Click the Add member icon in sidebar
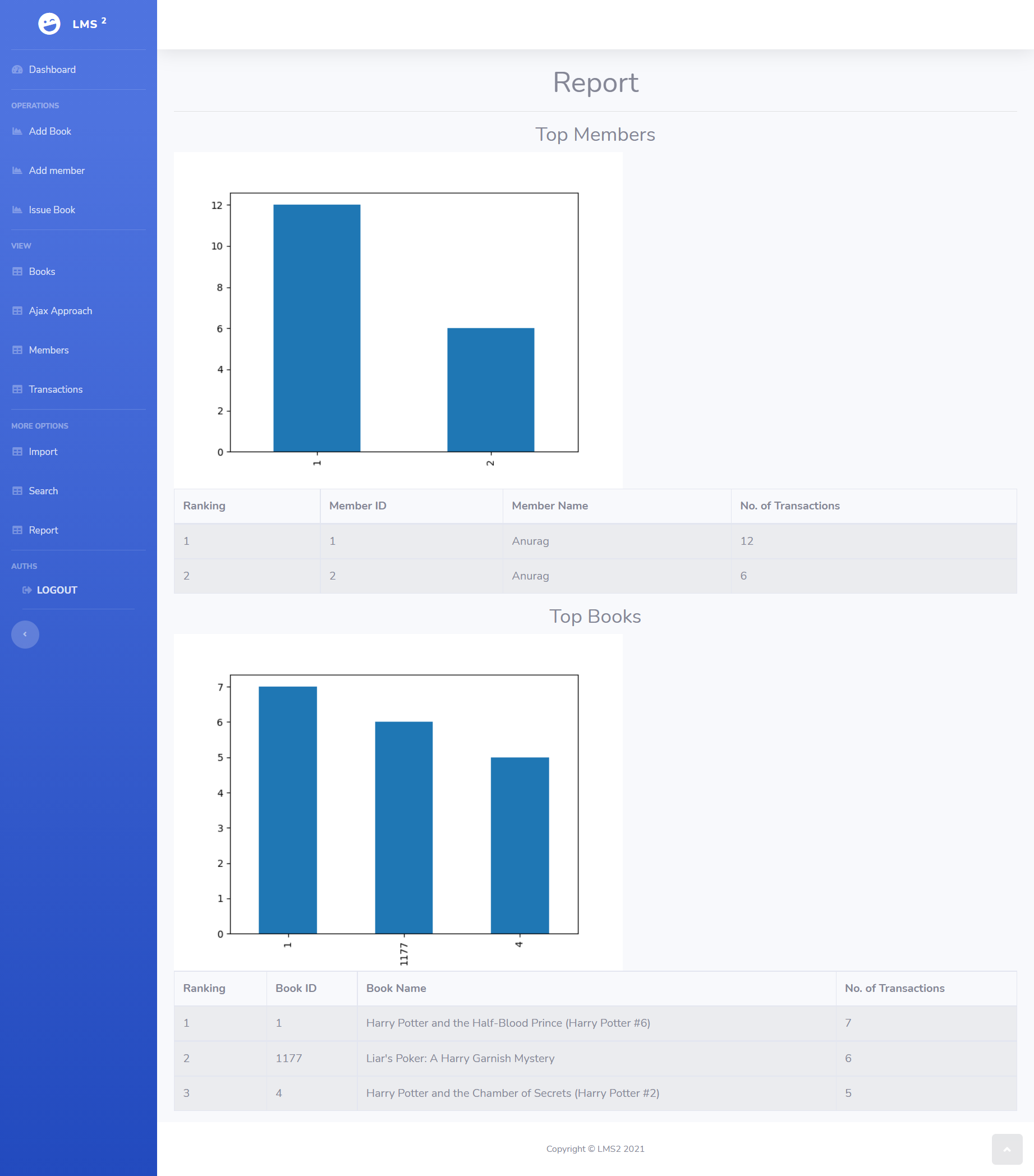 pyautogui.click(x=17, y=171)
